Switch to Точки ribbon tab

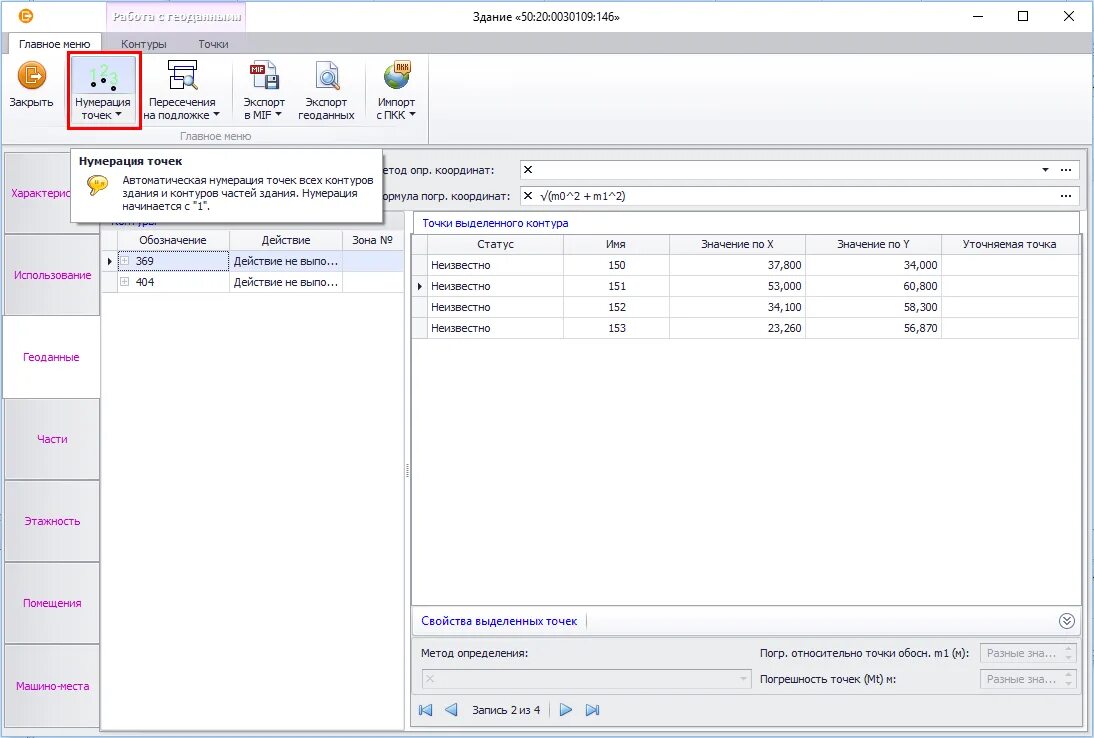click(x=213, y=44)
